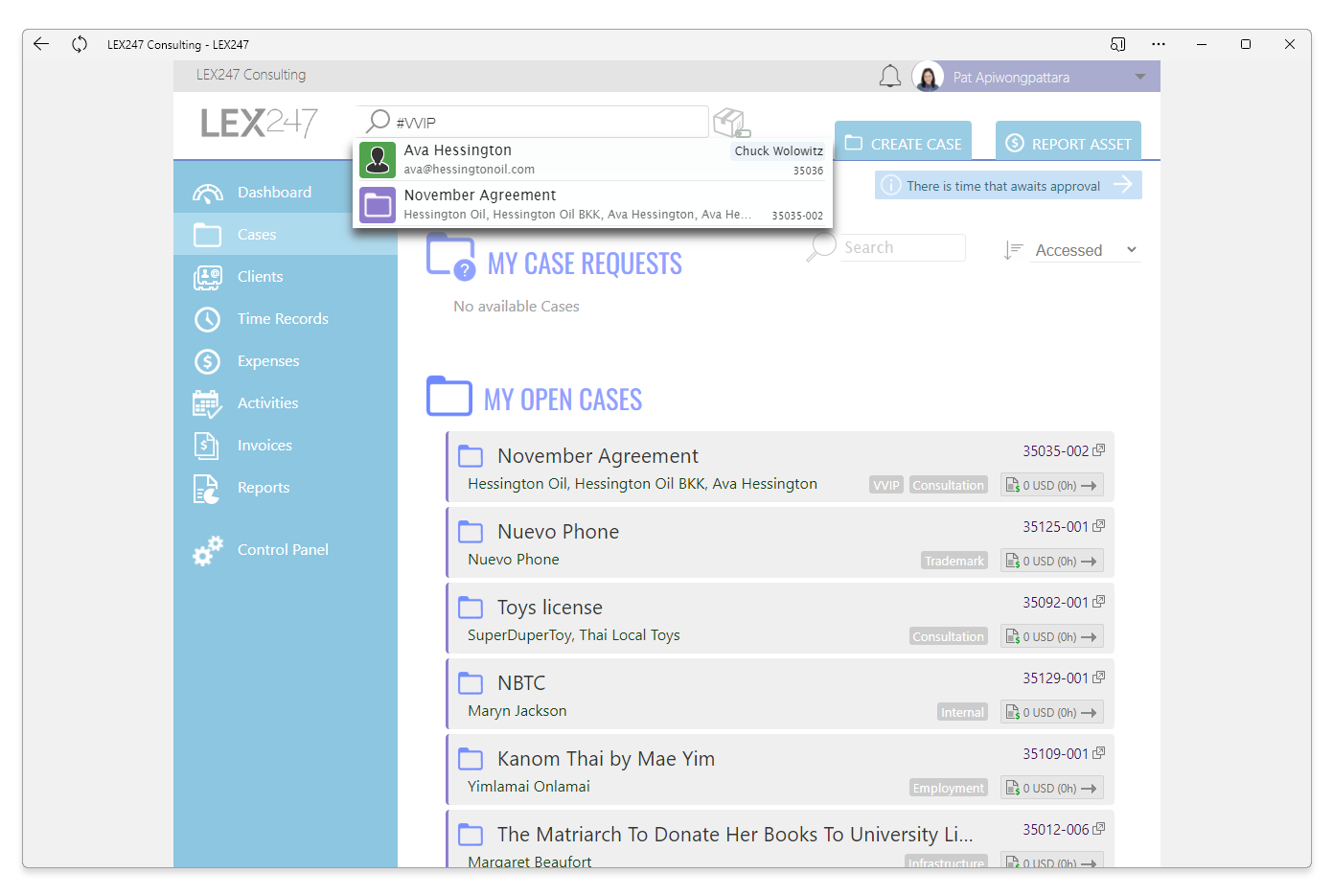This screenshot has height=896, width=1333.
Task: Click sort order icon next to Accessed
Action: click(x=1013, y=250)
